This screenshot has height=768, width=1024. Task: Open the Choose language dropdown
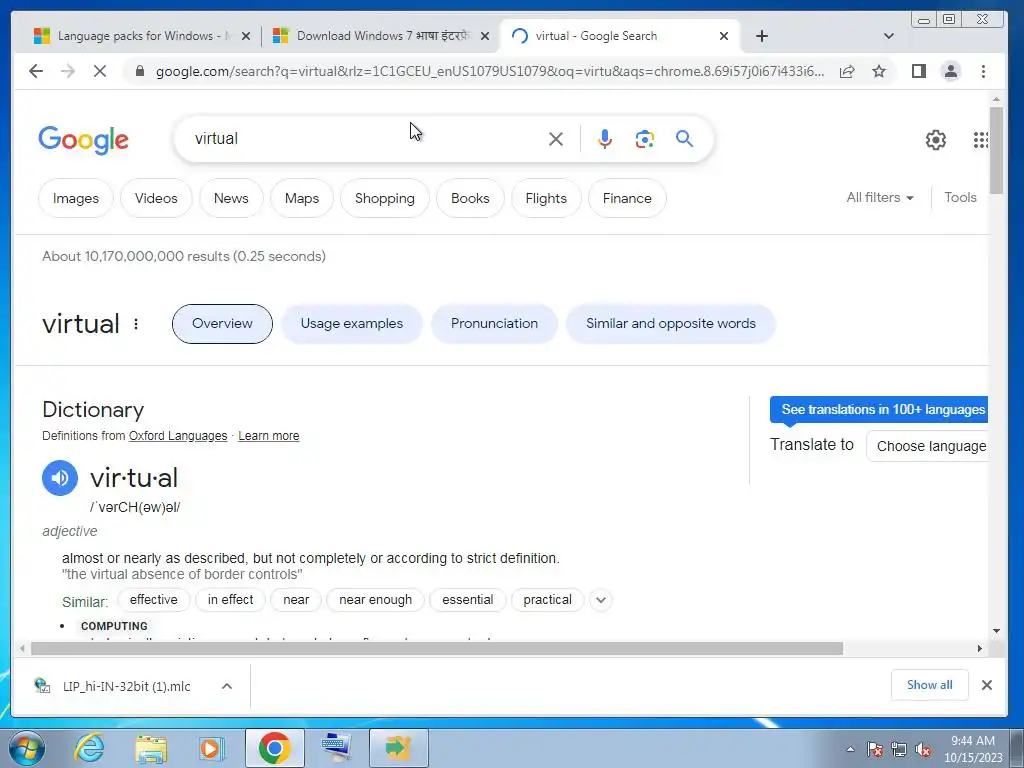tap(927, 446)
